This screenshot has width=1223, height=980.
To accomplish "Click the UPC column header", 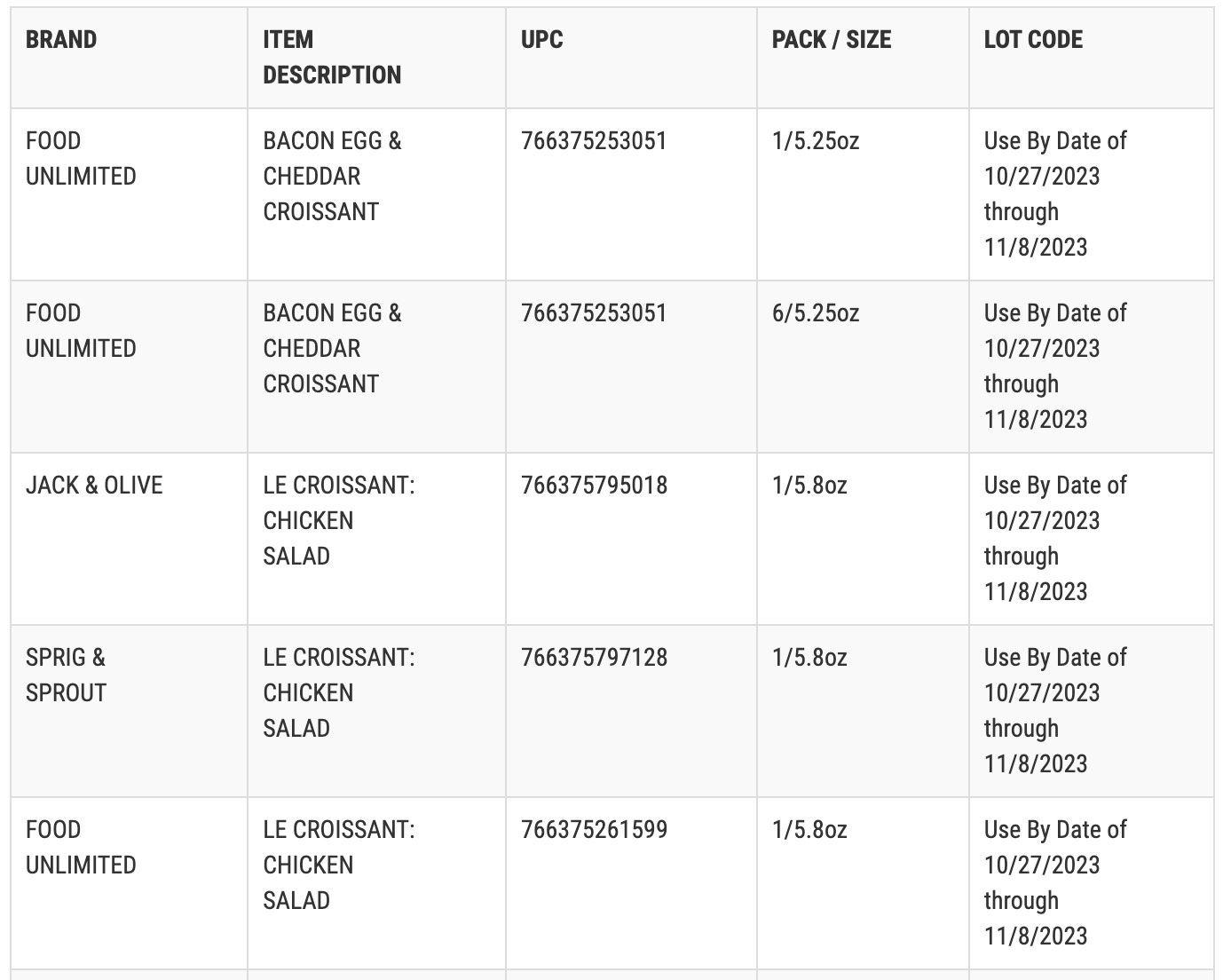I will coord(631,58).
